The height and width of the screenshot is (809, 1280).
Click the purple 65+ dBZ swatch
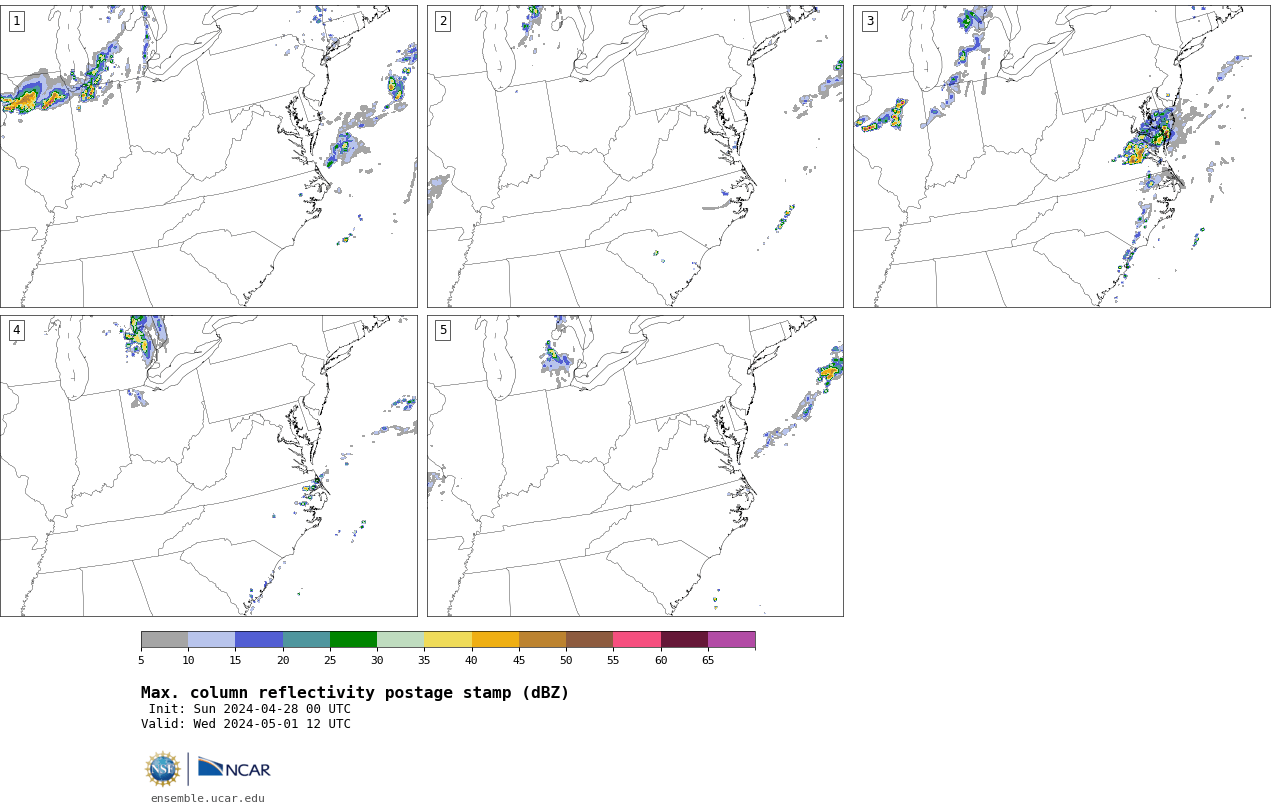(732, 640)
